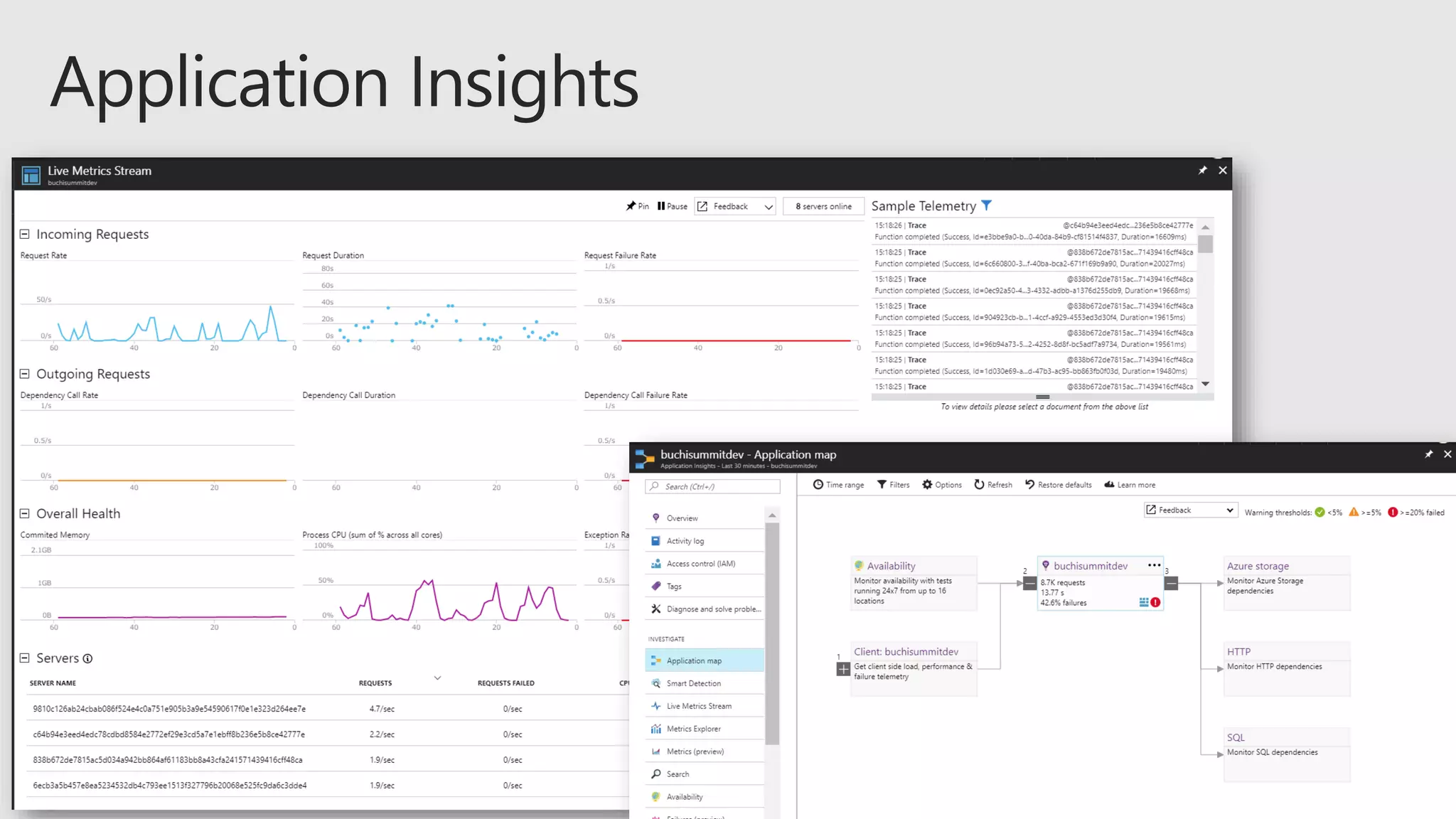Open the buchisummitdev node ellipsis menu
Screen dimensions: 1456x819
coord(1154,565)
